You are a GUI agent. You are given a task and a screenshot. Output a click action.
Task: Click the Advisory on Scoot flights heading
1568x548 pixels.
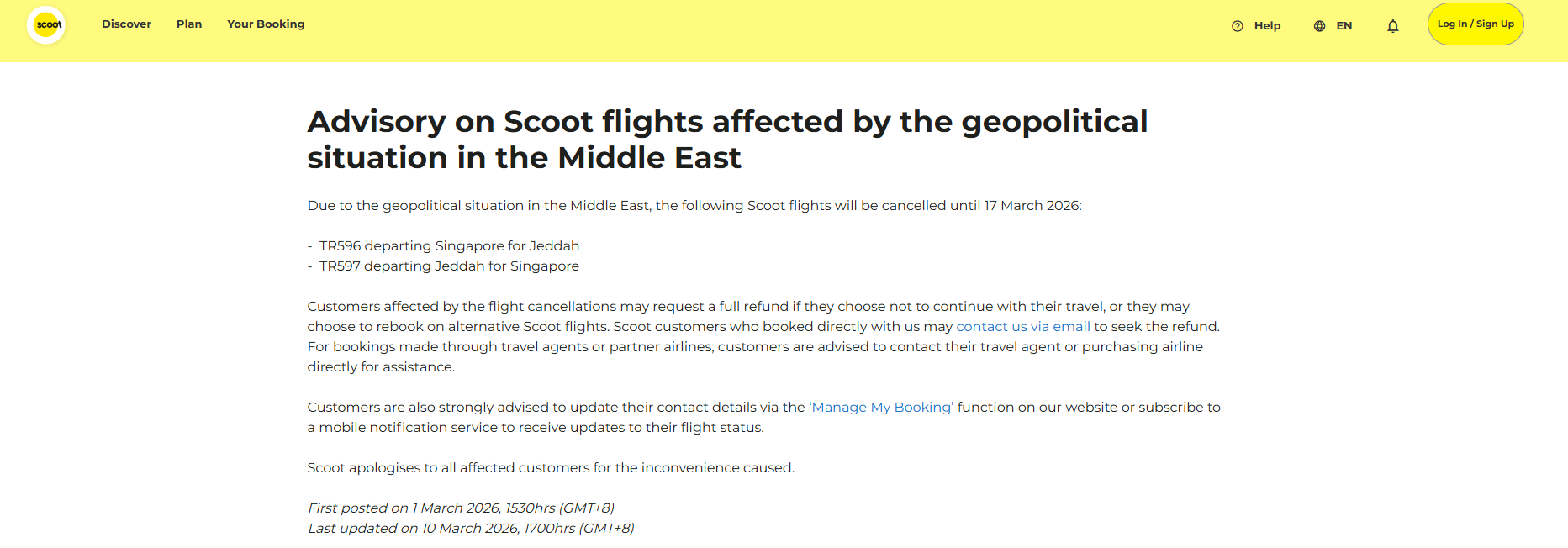pyautogui.click(x=726, y=140)
